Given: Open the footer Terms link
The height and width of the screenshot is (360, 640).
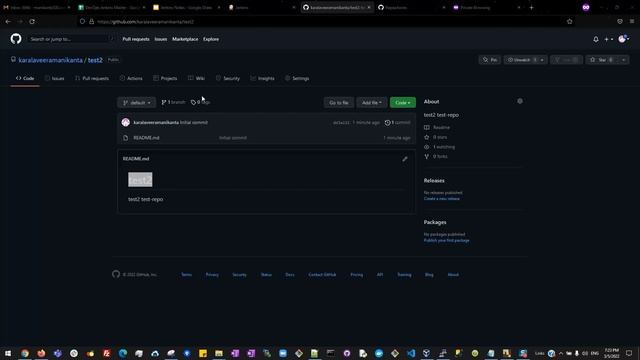Looking at the screenshot, I should [187, 275].
